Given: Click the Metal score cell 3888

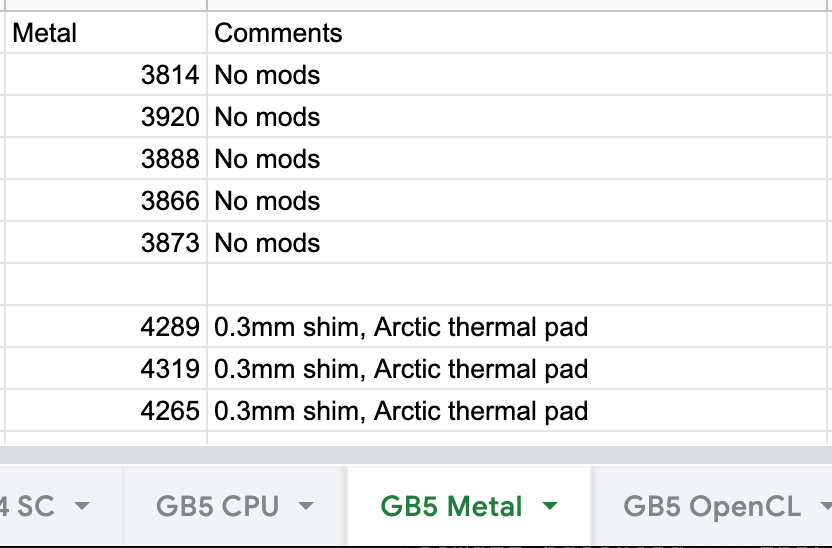Looking at the screenshot, I should 105,159.
